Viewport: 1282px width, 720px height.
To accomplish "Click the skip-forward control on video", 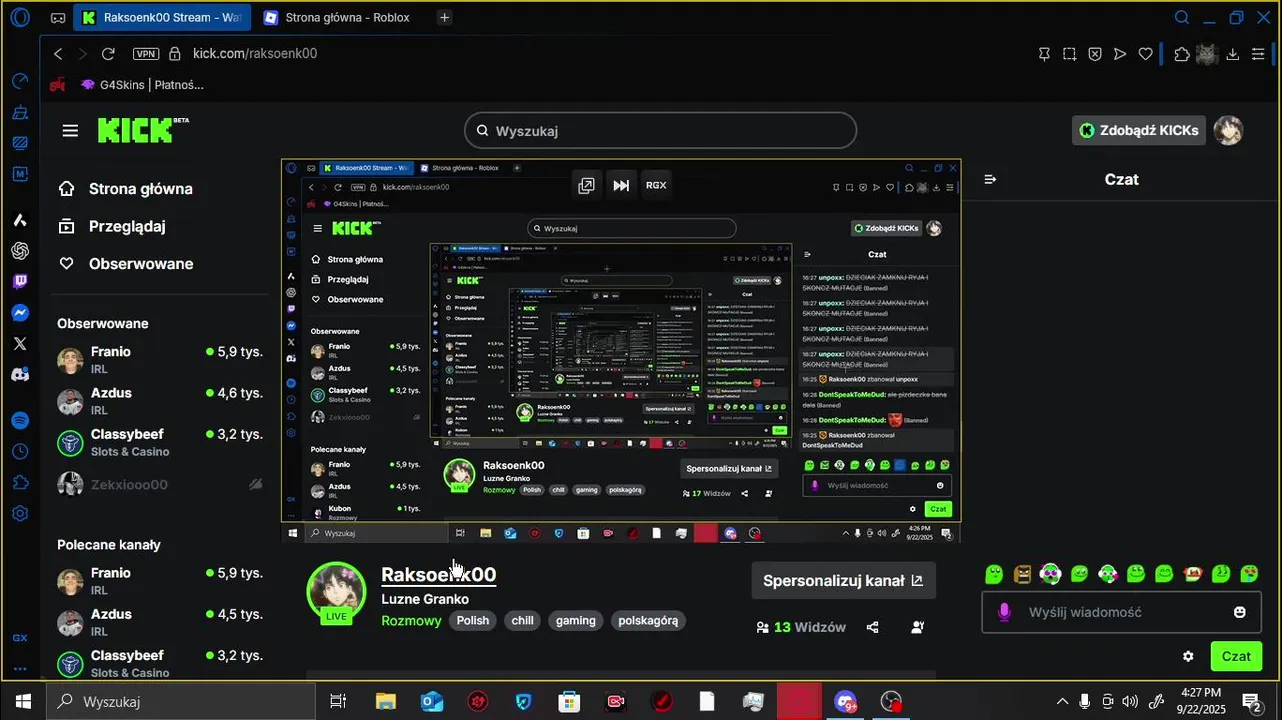I will click(621, 185).
